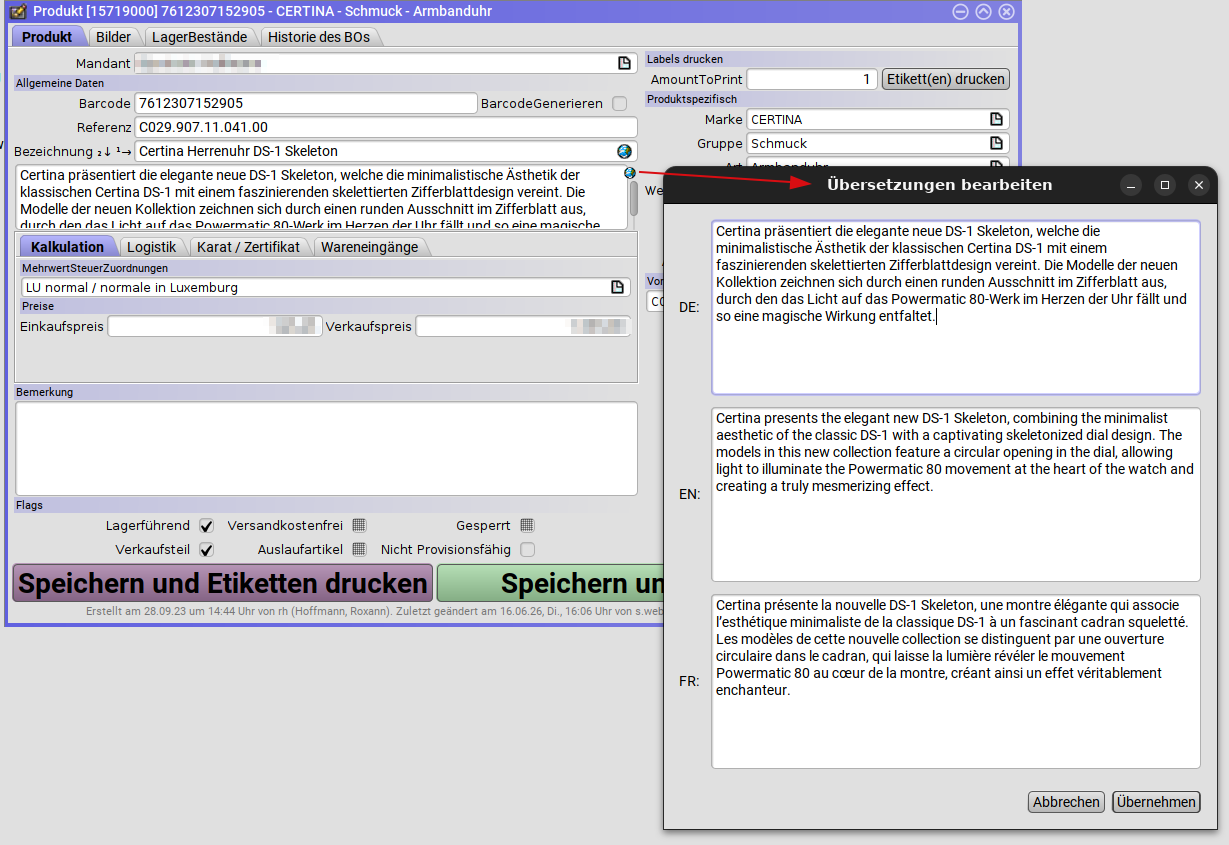Image resolution: width=1229 pixels, height=845 pixels.
Task: Click the FR translation text area
Action: [956, 682]
